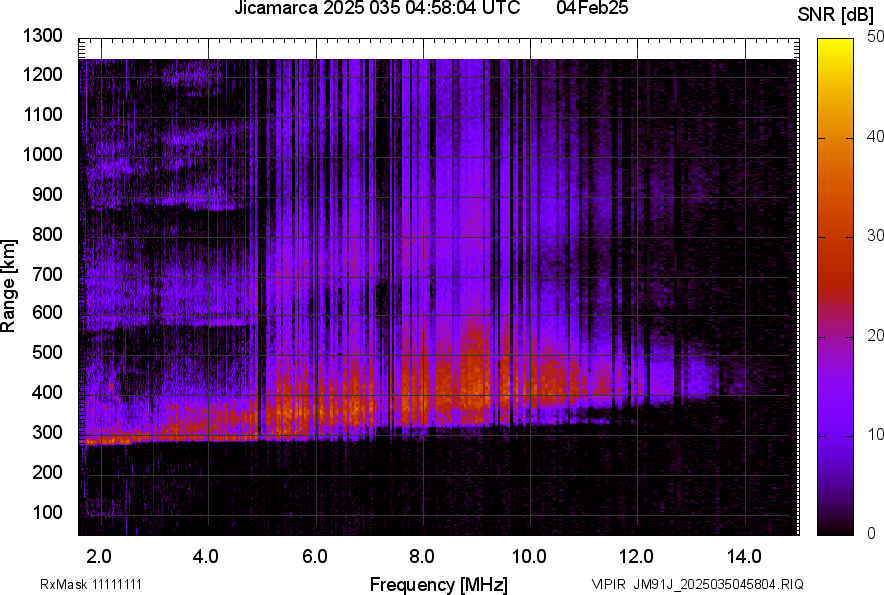The height and width of the screenshot is (595, 884).
Task: Click the Jicamarca timestamp title text
Action: tap(376, 9)
